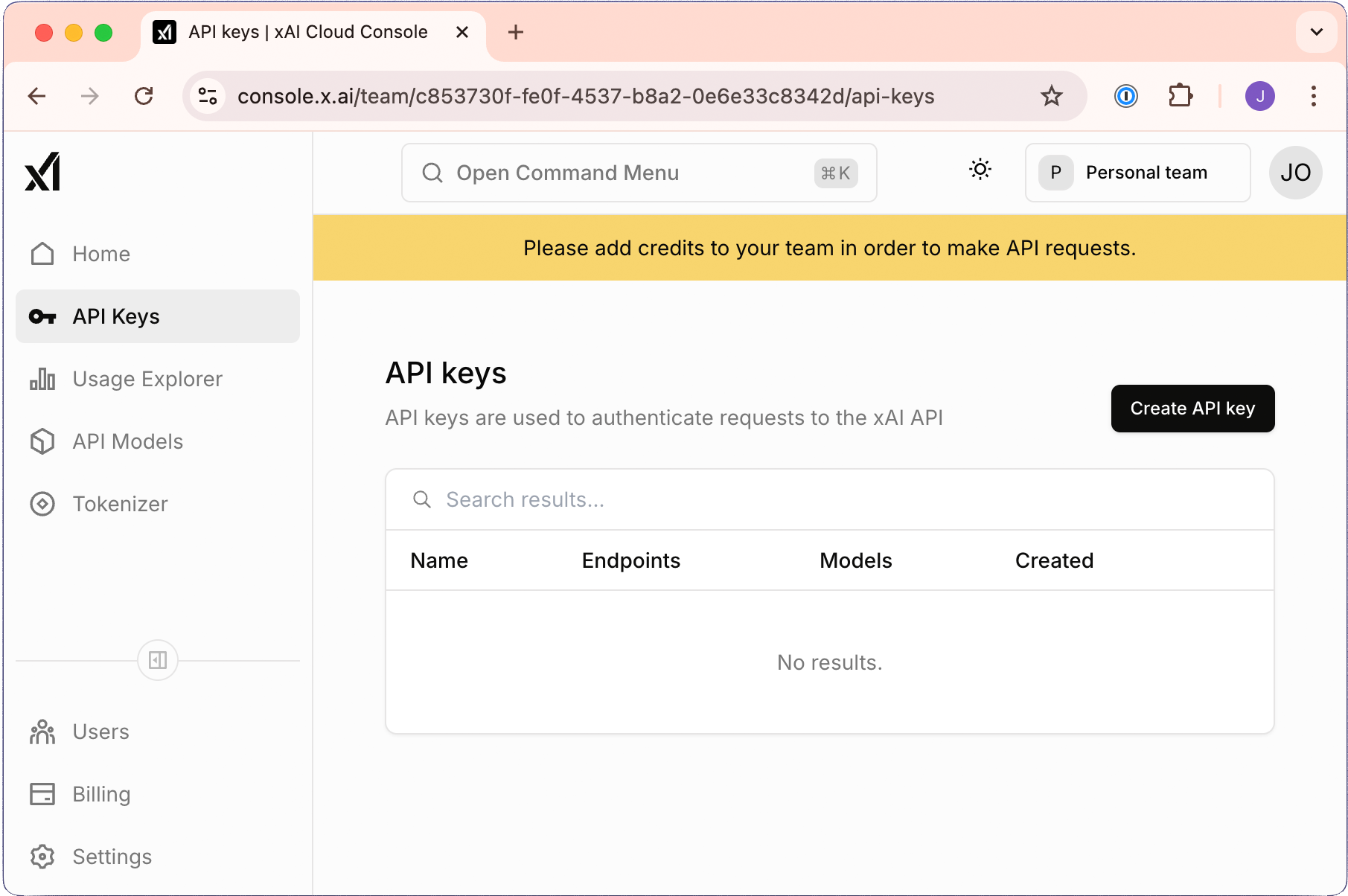
Task: Open Settings from the sidebar
Action: pyautogui.click(x=157, y=857)
